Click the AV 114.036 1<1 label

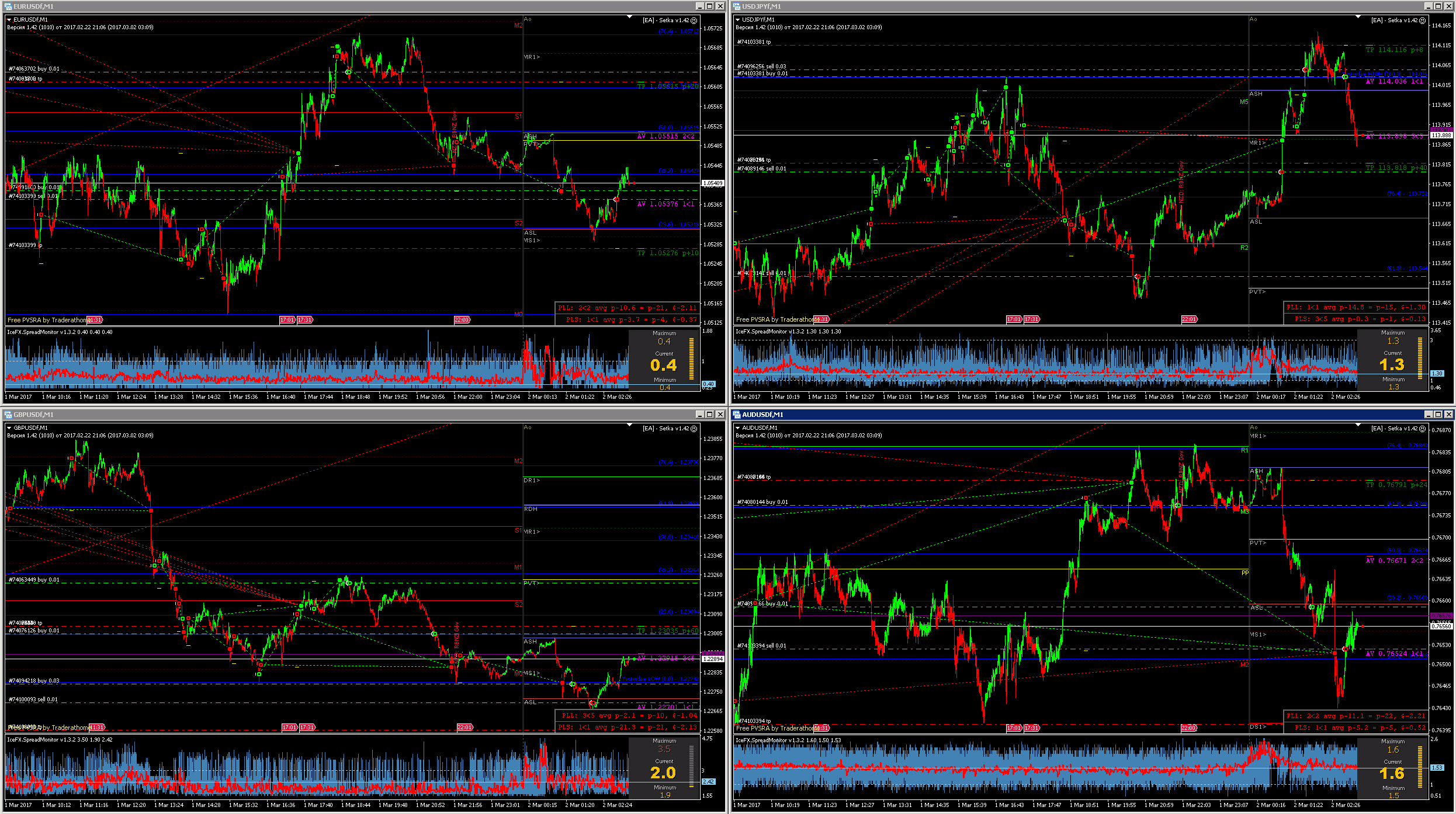pos(1394,82)
